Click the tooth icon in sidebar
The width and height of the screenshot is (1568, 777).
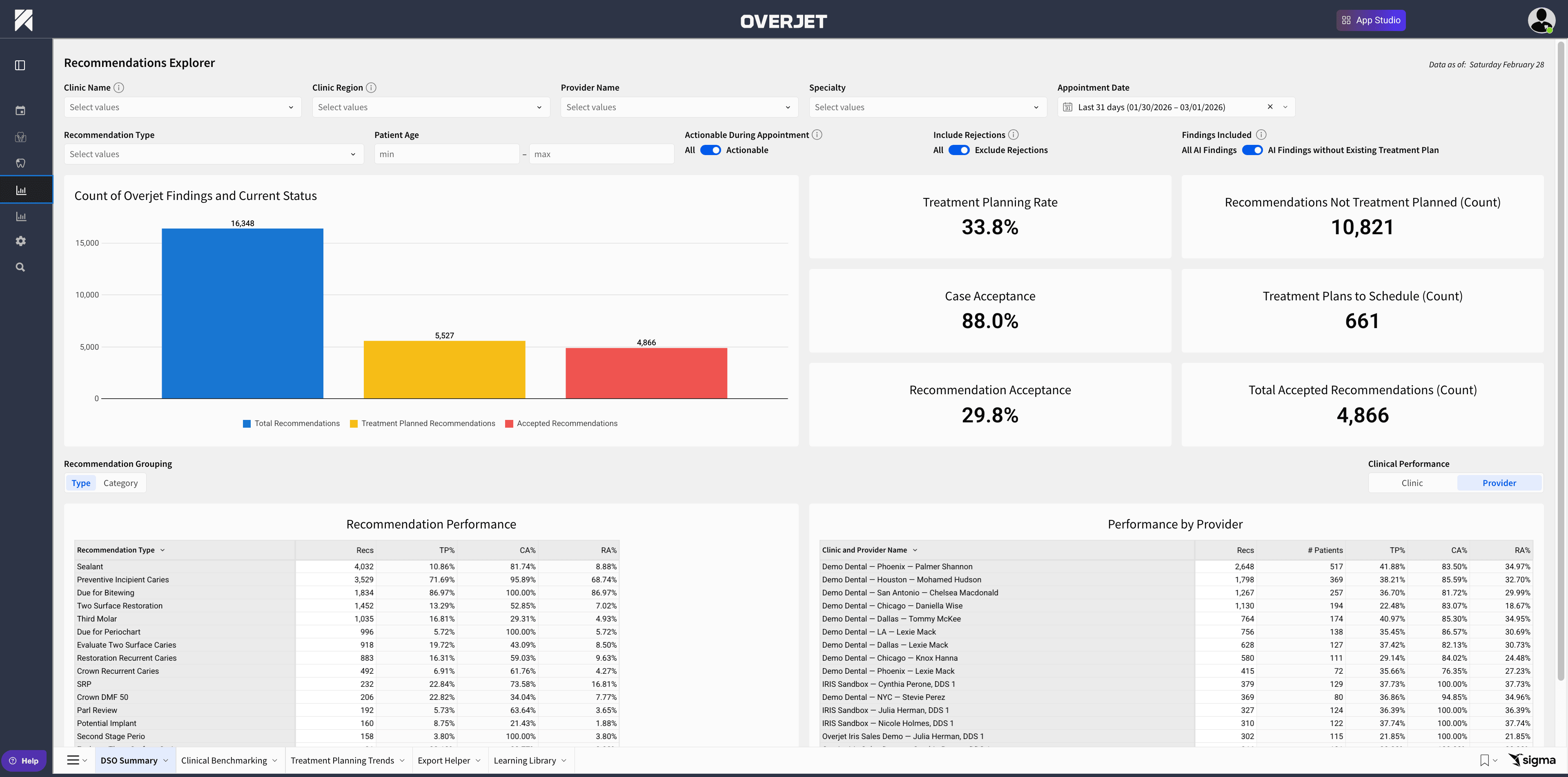point(20,163)
